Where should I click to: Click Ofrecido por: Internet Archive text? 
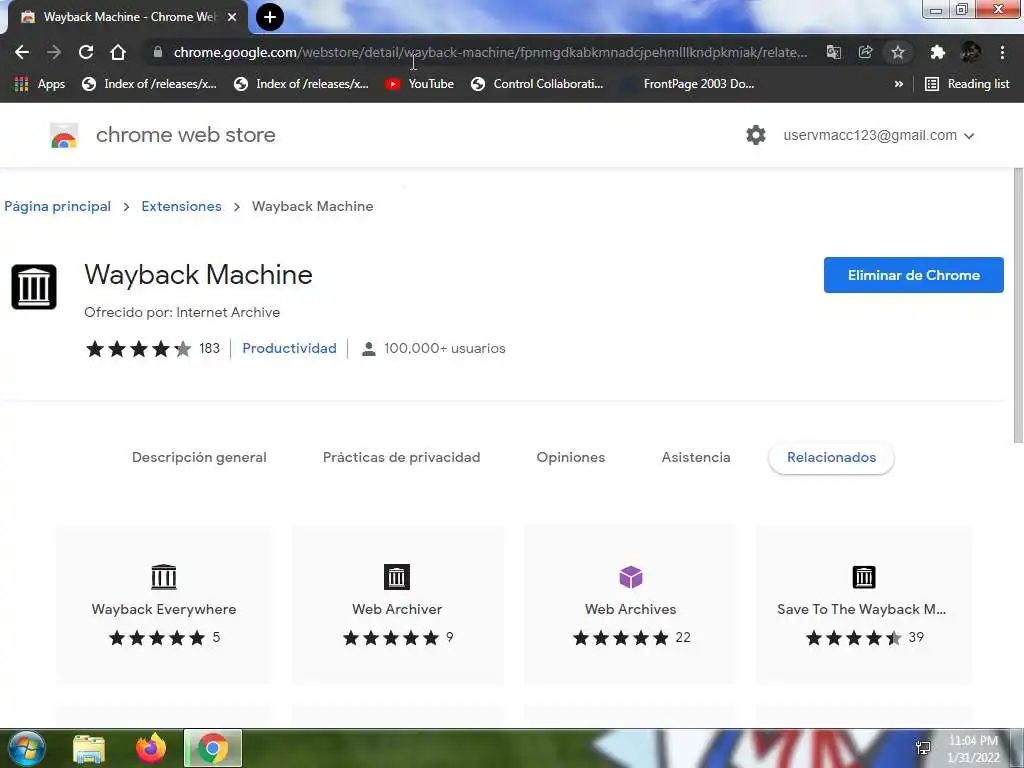pos(182,312)
